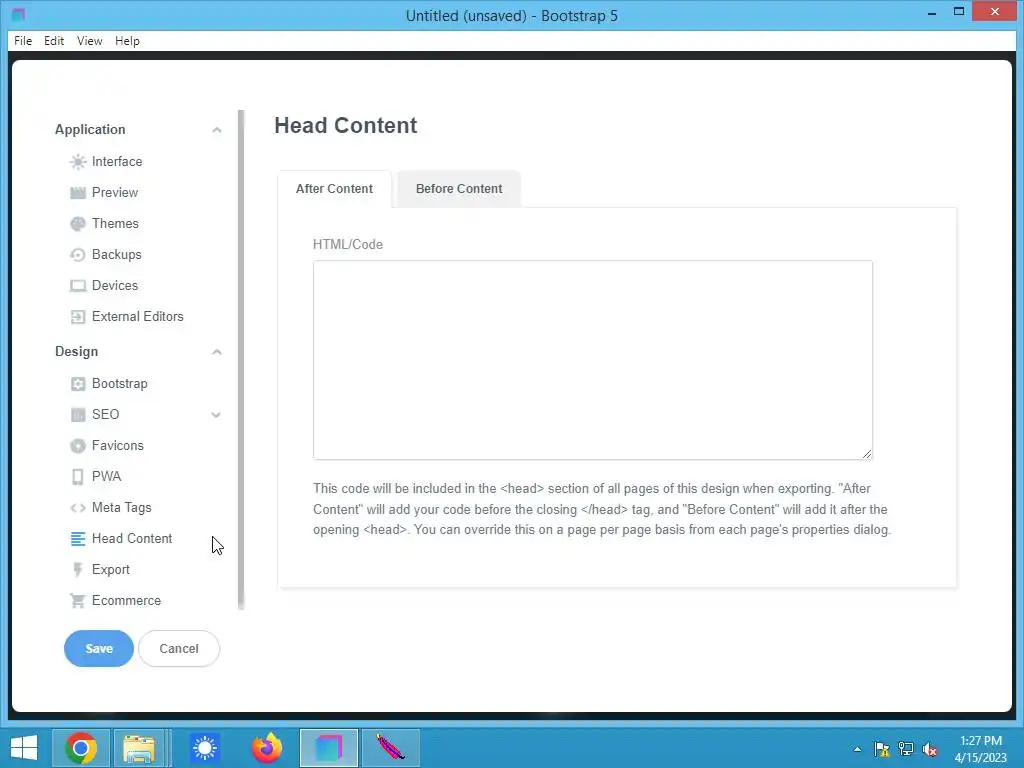Click the Cancel button
The image size is (1024, 768).
[179, 648]
